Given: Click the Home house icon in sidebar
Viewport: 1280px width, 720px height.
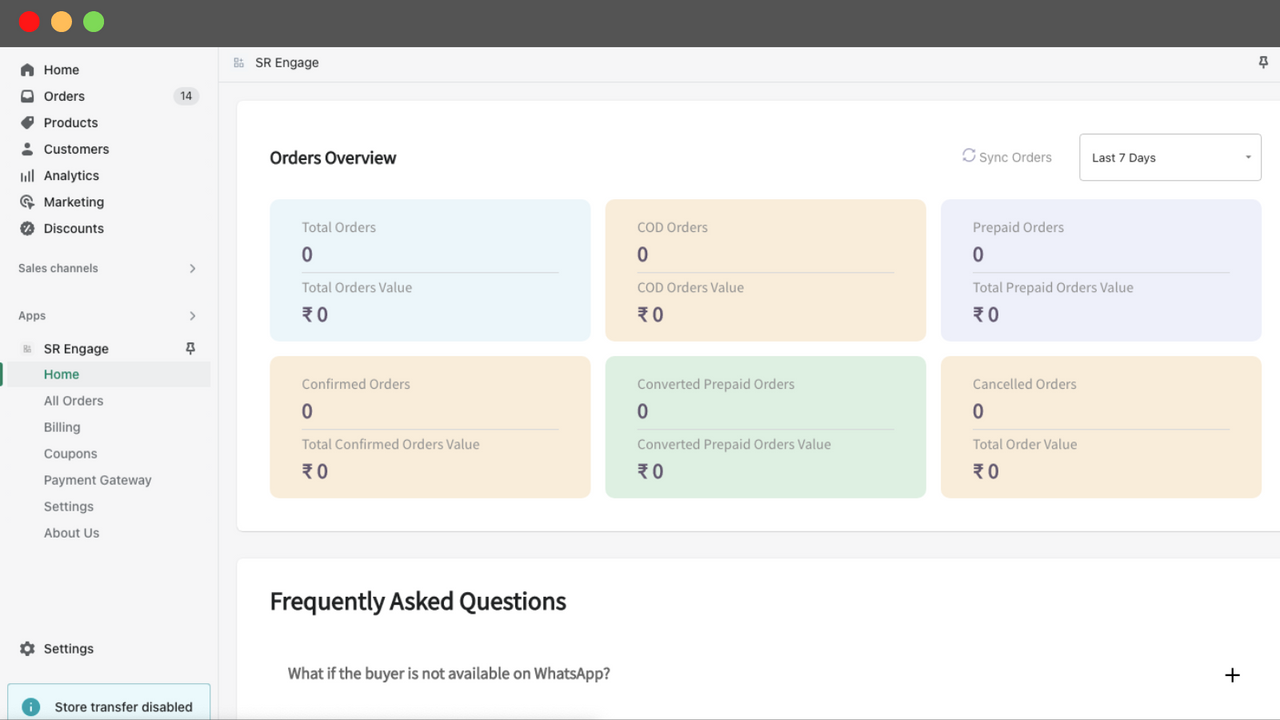Looking at the screenshot, I should click(x=27, y=70).
